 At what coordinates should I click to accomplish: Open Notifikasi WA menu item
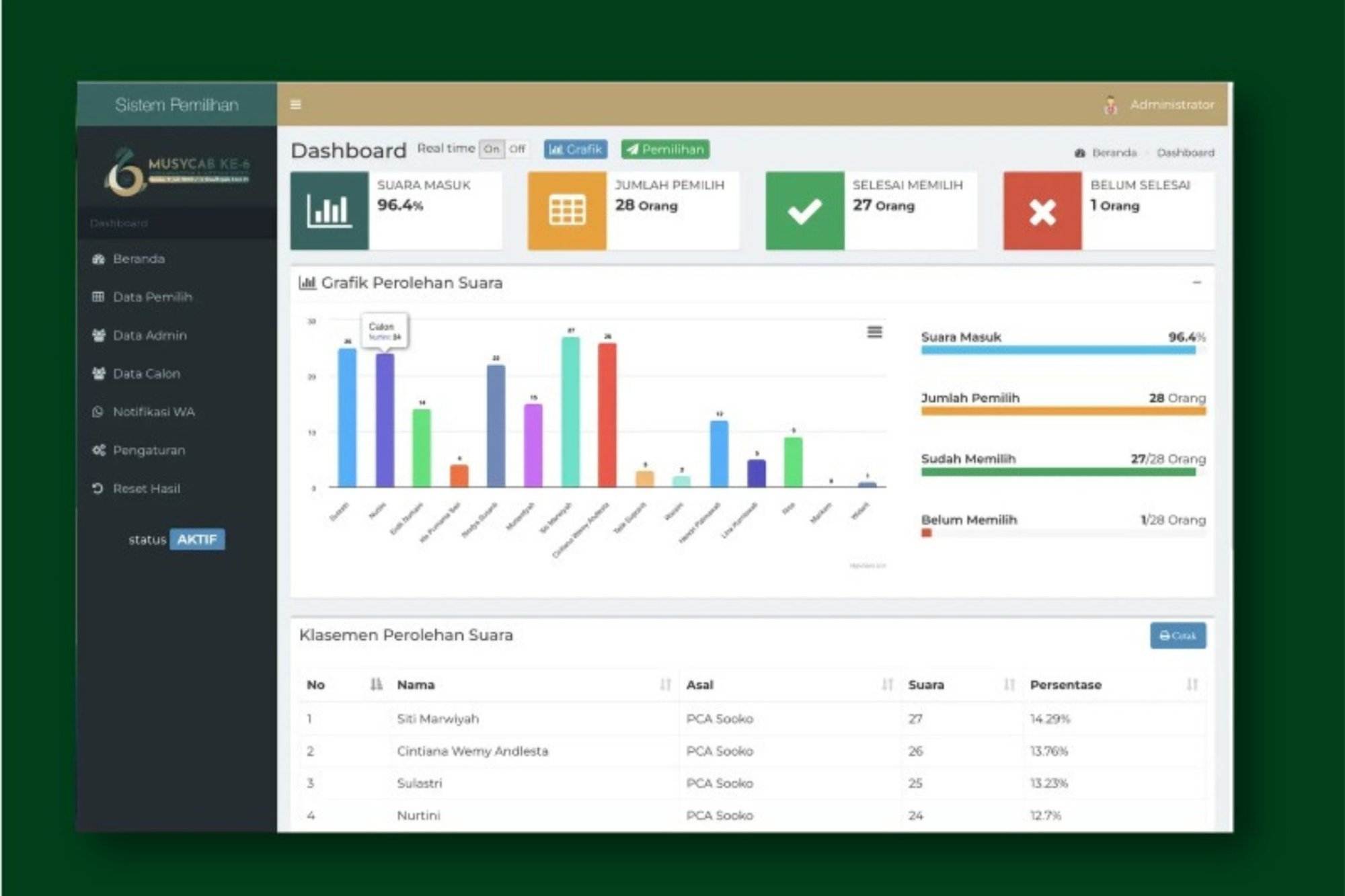[x=153, y=411]
